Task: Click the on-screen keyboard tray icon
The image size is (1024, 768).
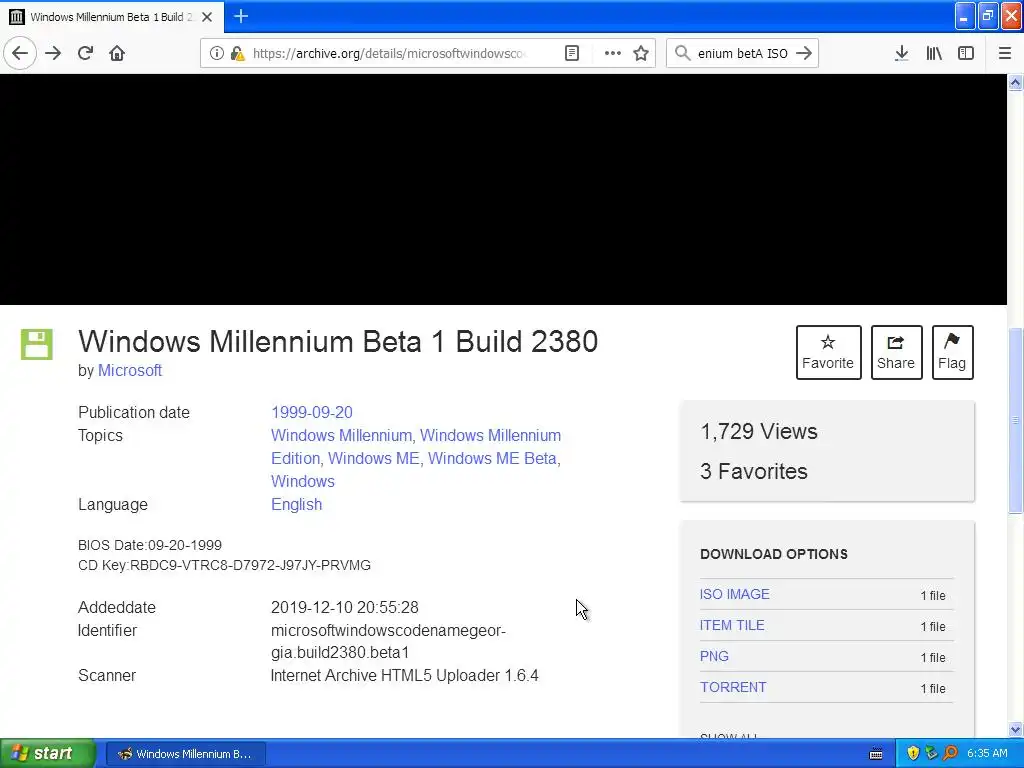Action: click(876, 754)
